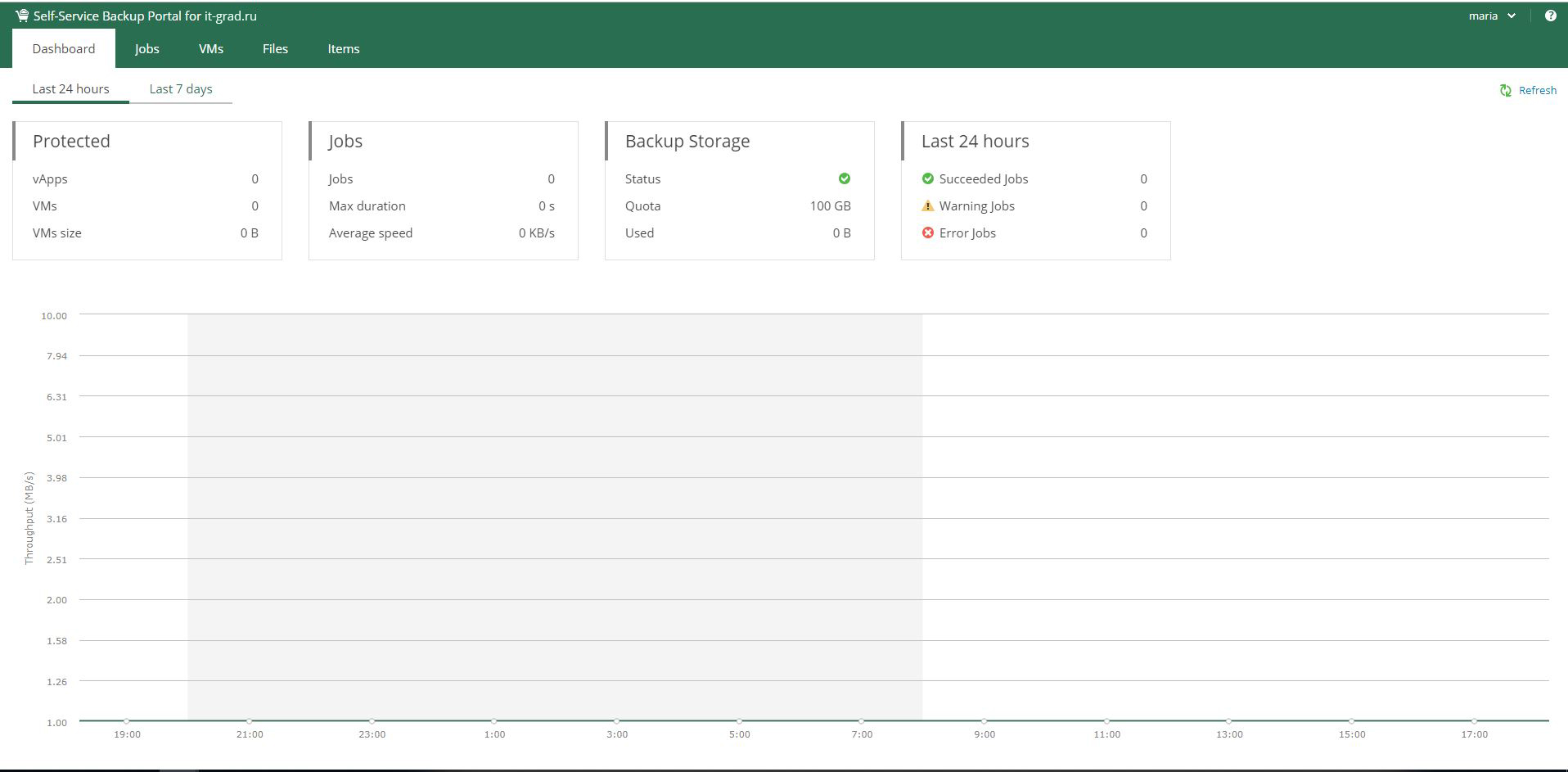
Task: Click the Error Jobs red cross icon
Action: point(927,233)
